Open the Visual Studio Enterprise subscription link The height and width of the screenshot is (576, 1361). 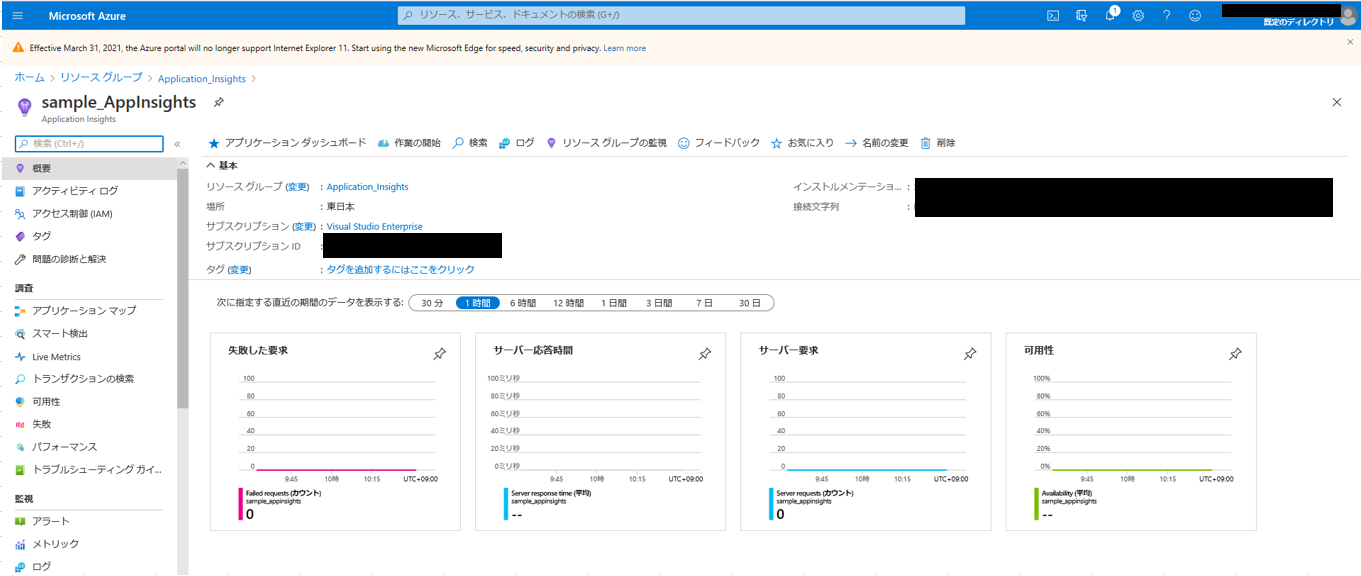click(x=375, y=227)
